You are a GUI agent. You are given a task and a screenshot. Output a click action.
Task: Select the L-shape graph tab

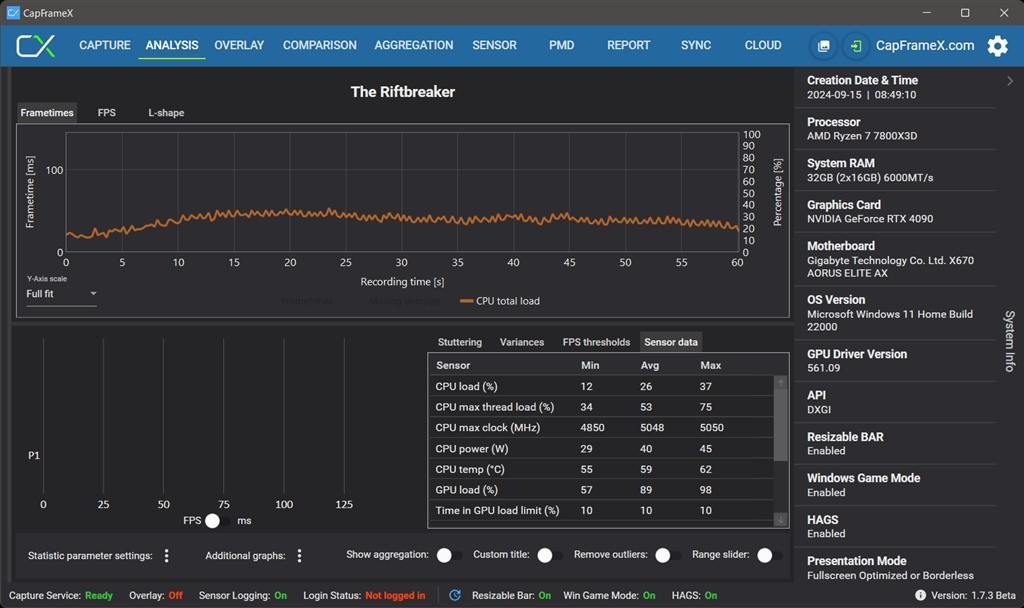[x=166, y=113]
